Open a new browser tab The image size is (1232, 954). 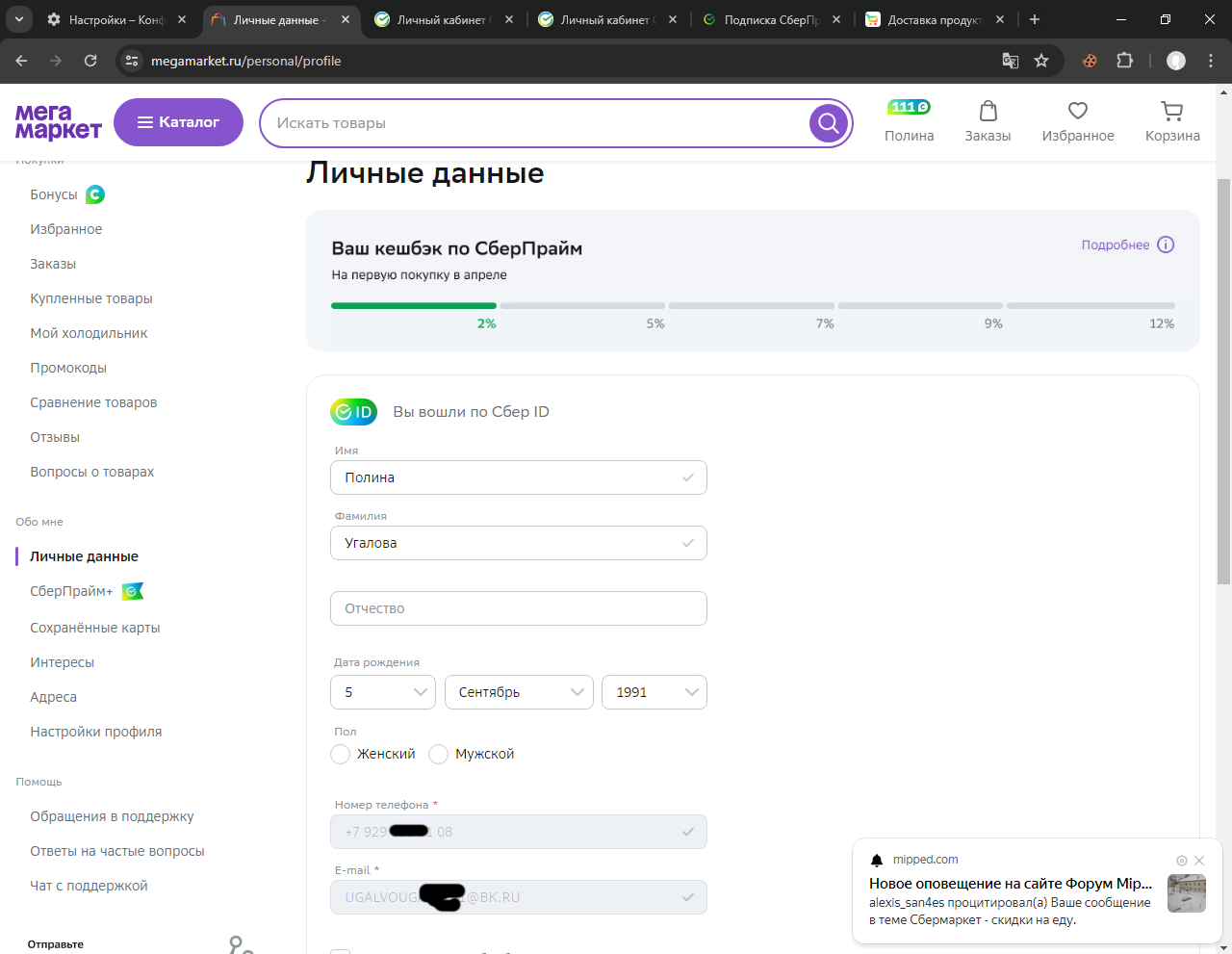pos(1035,19)
